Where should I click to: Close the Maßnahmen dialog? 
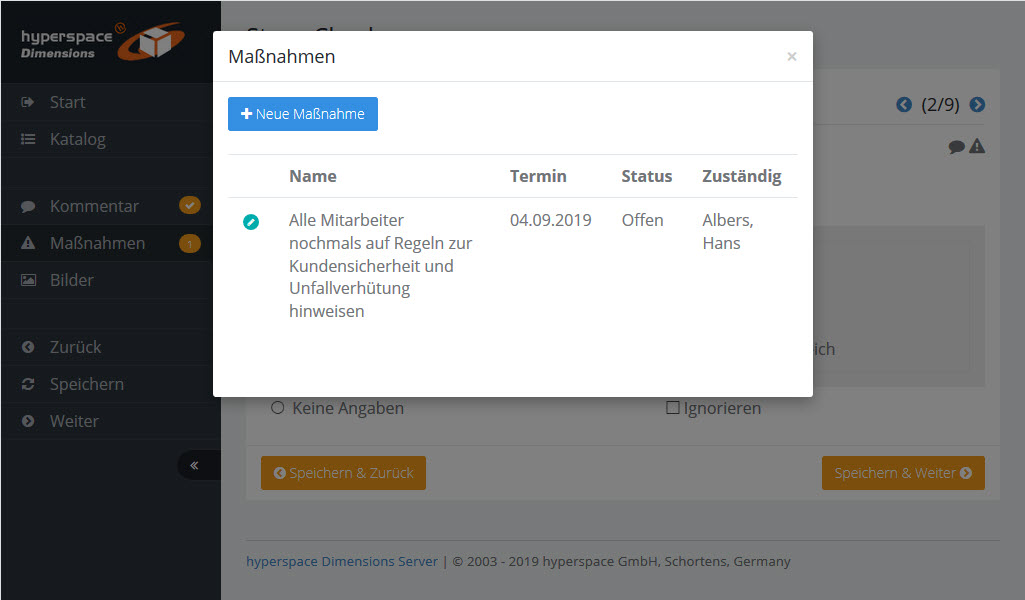tap(792, 57)
